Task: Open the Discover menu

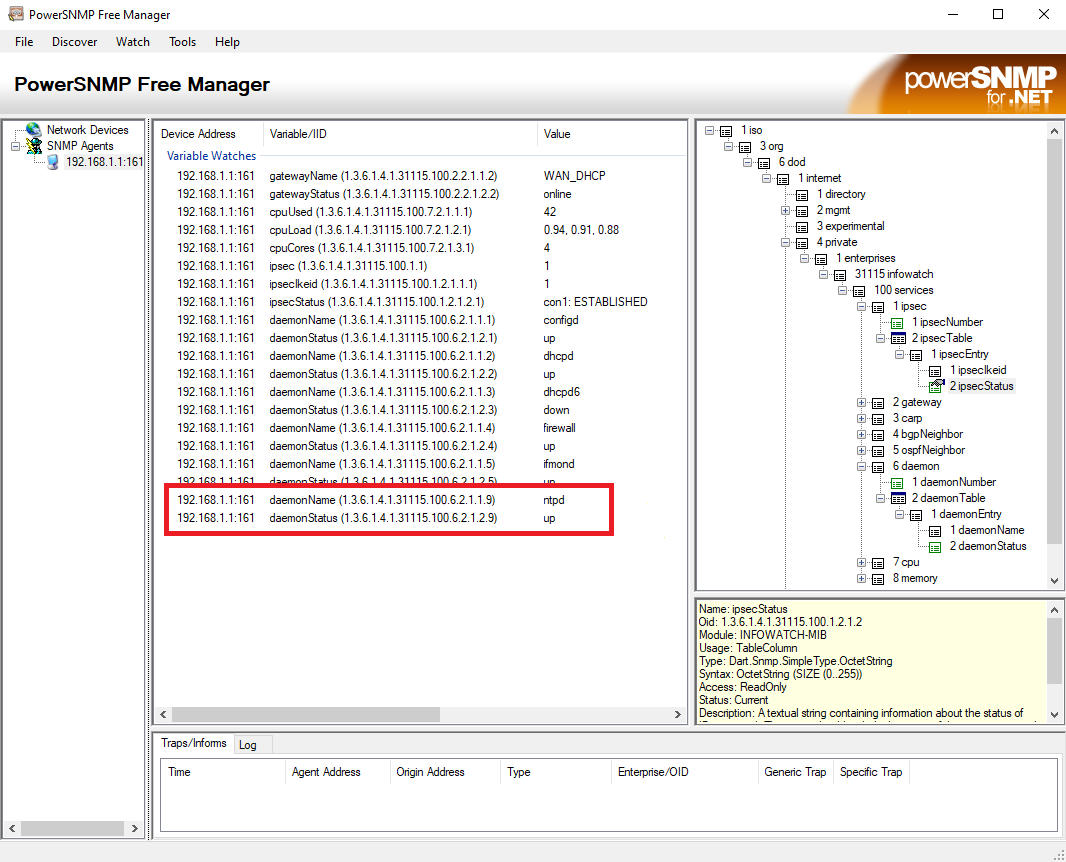Action: coord(75,42)
